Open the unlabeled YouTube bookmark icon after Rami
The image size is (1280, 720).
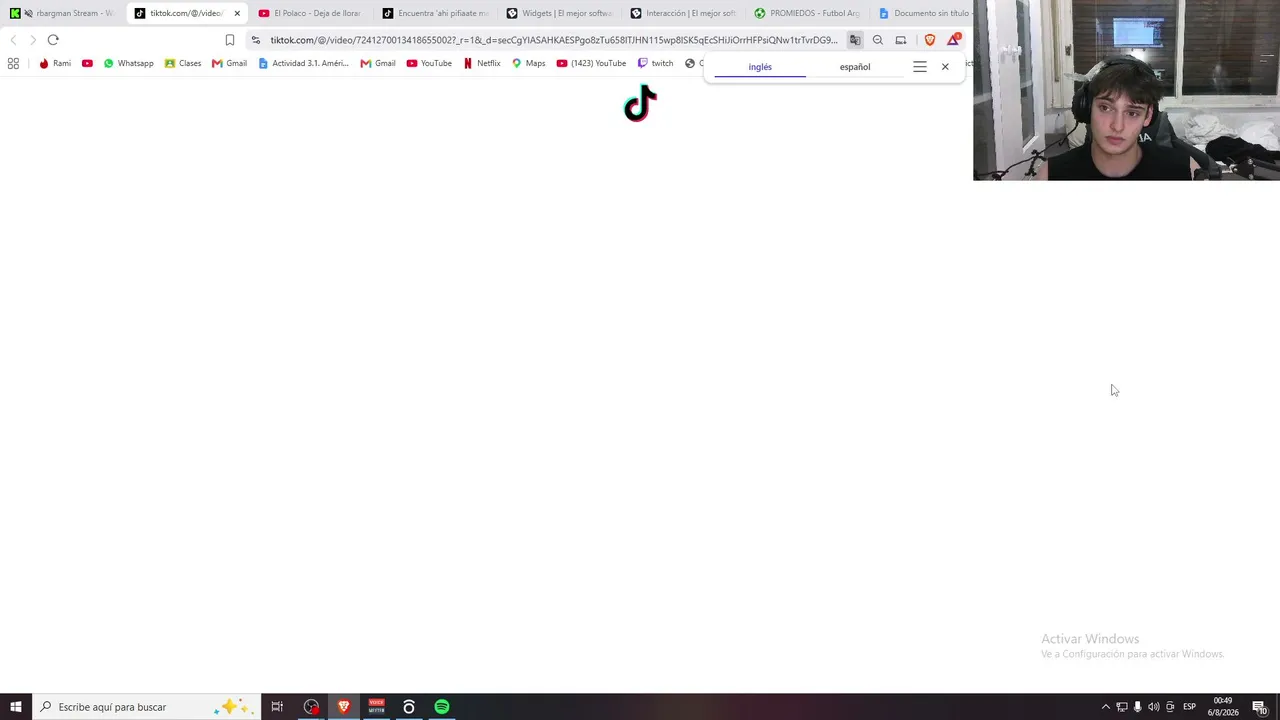(x=87, y=63)
